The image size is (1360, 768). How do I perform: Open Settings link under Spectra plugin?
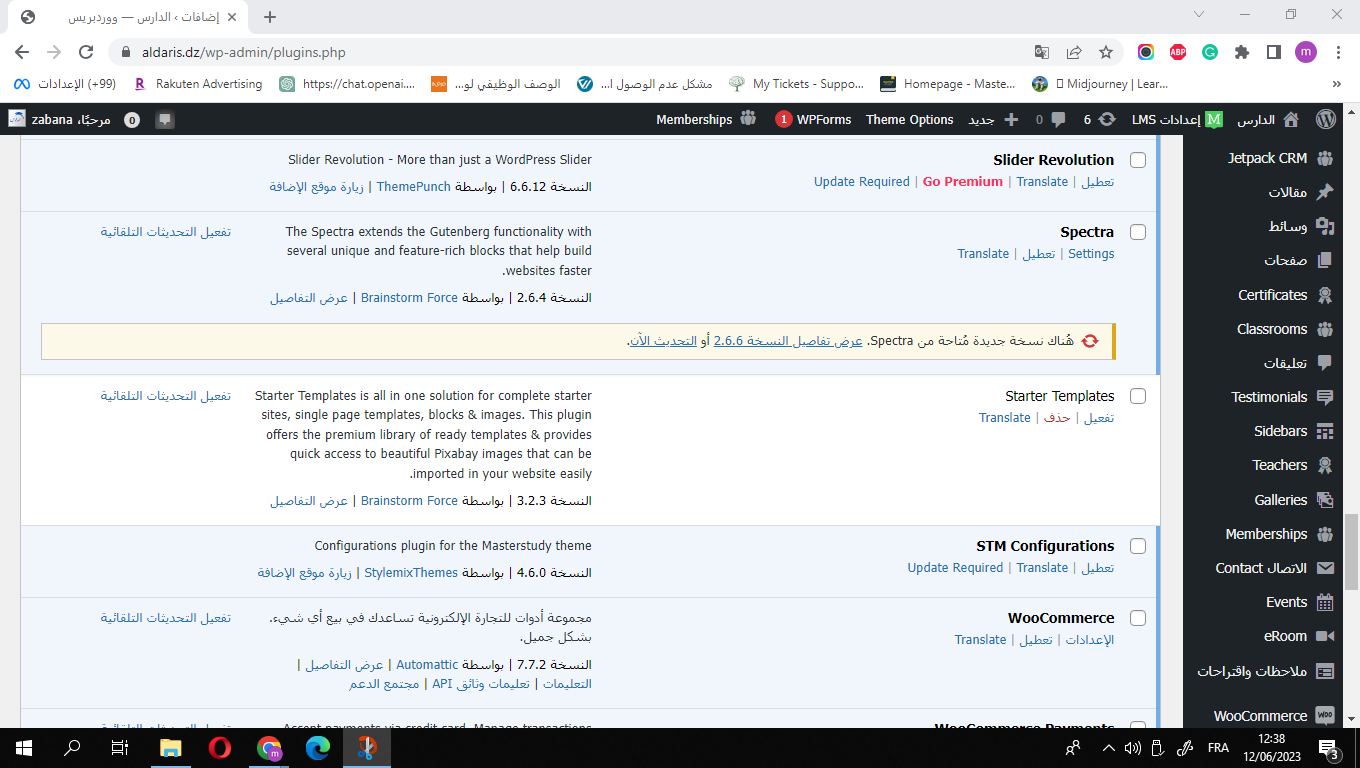click(x=1091, y=254)
